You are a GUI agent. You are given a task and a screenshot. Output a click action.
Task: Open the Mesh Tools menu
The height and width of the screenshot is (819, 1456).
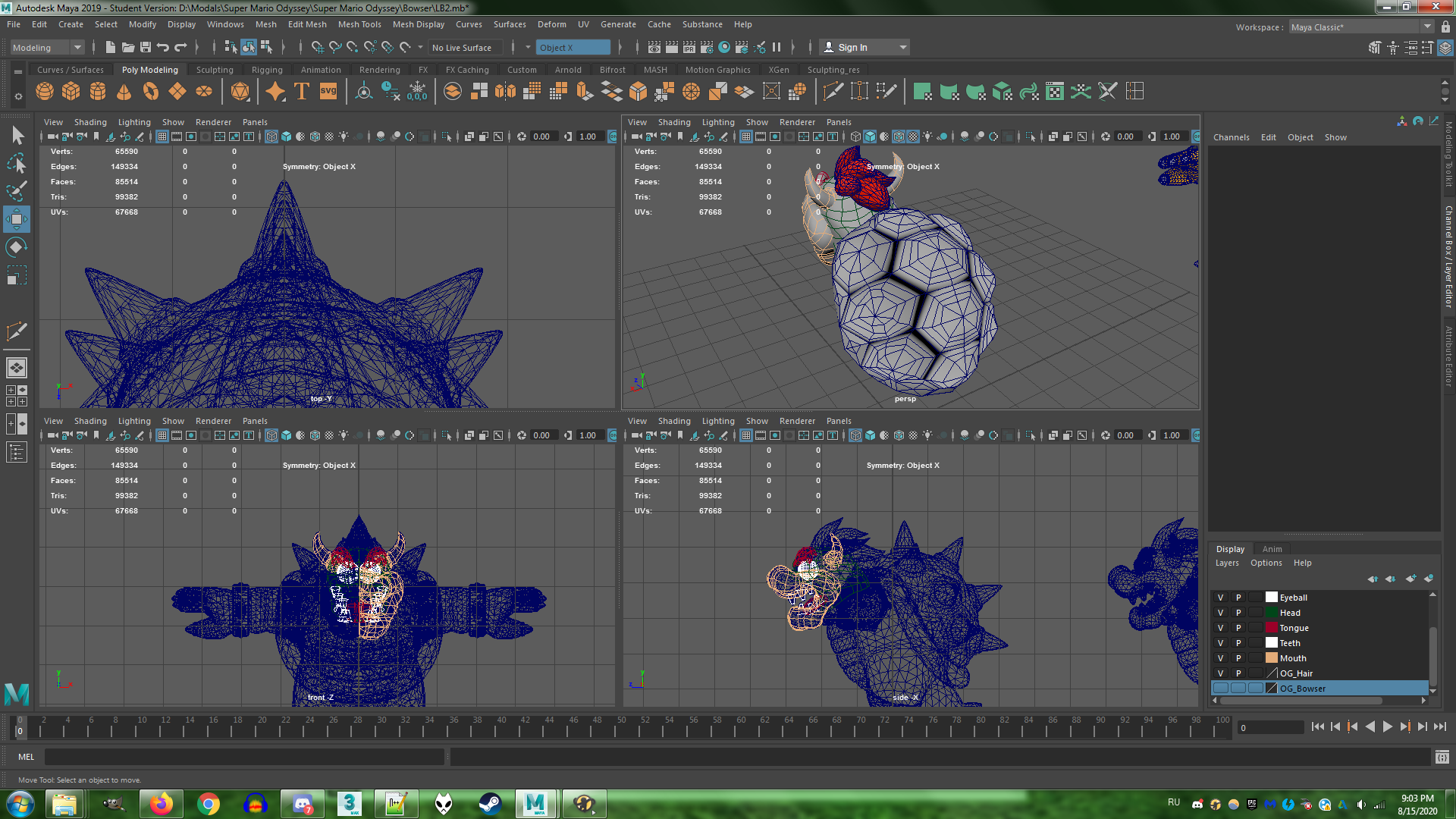click(x=359, y=24)
